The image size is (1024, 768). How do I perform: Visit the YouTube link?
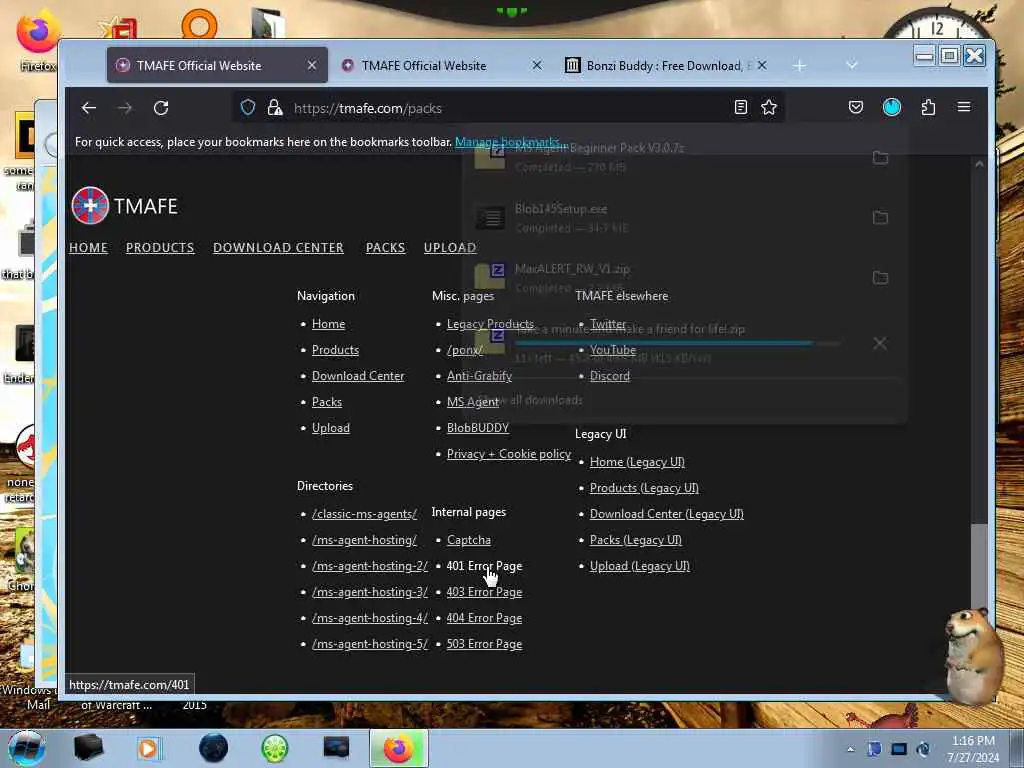(613, 350)
